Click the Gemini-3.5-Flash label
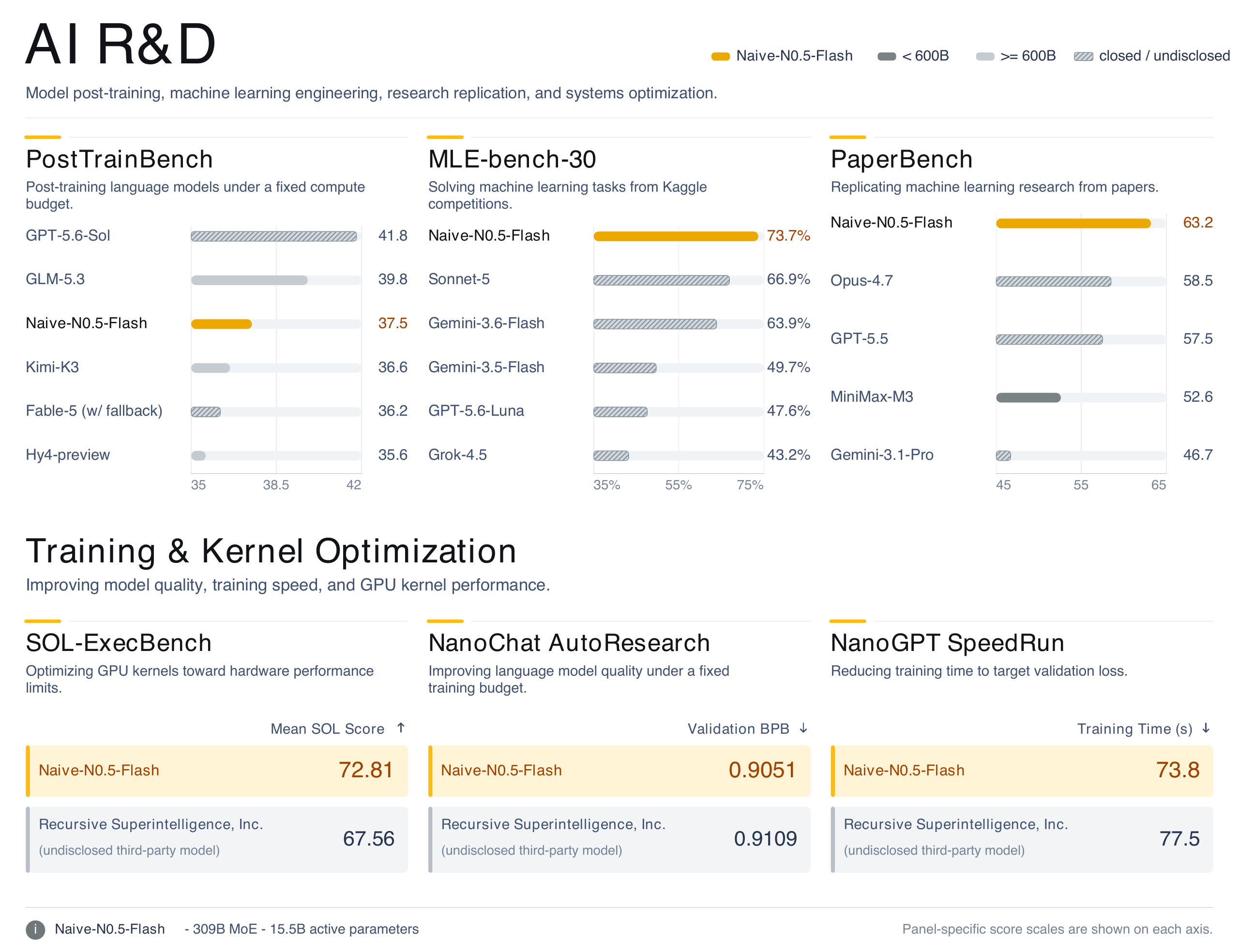 pyautogui.click(x=486, y=367)
